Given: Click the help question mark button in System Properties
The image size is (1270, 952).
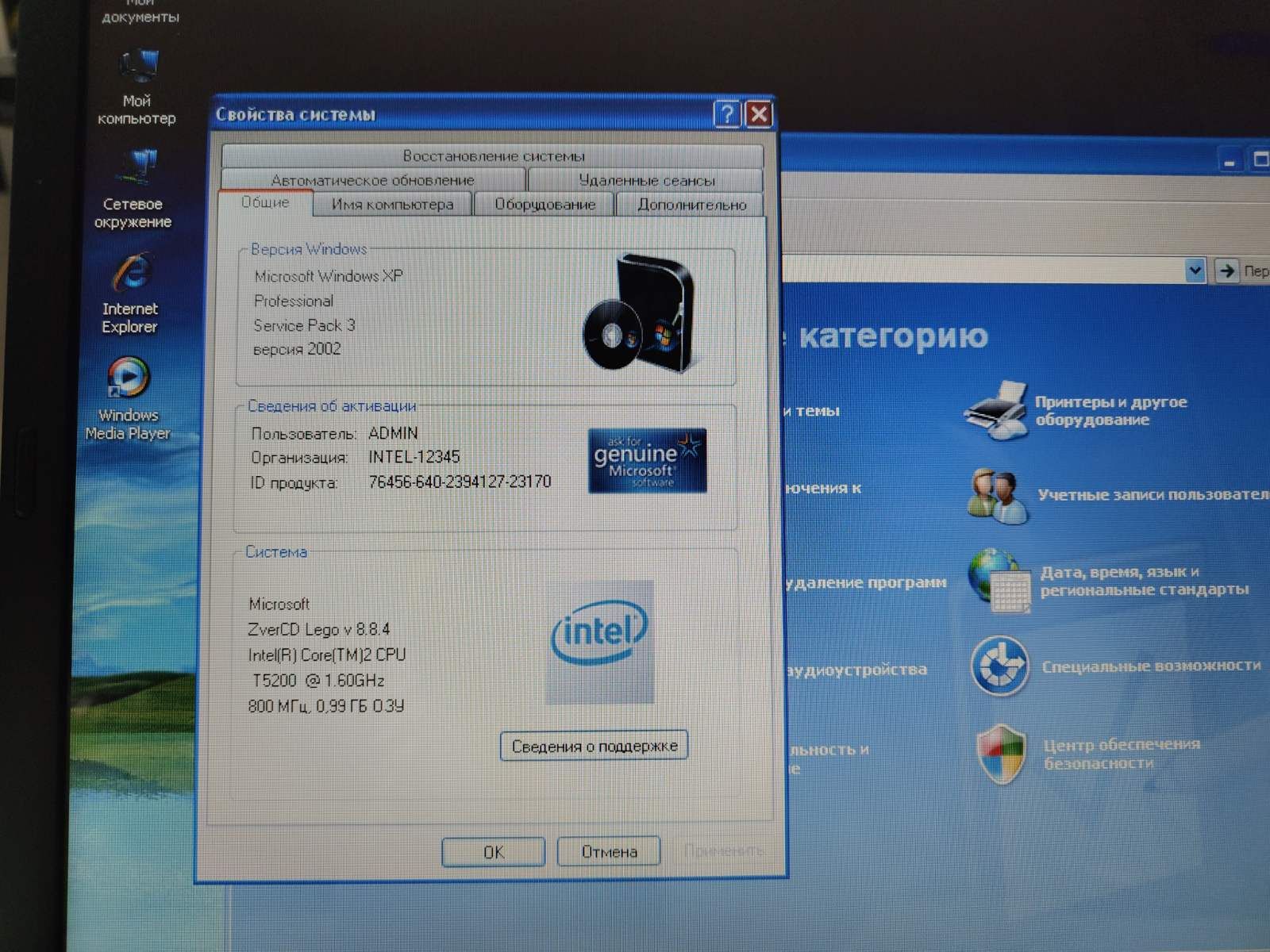Looking at the screenshot, I should (727, 114).
